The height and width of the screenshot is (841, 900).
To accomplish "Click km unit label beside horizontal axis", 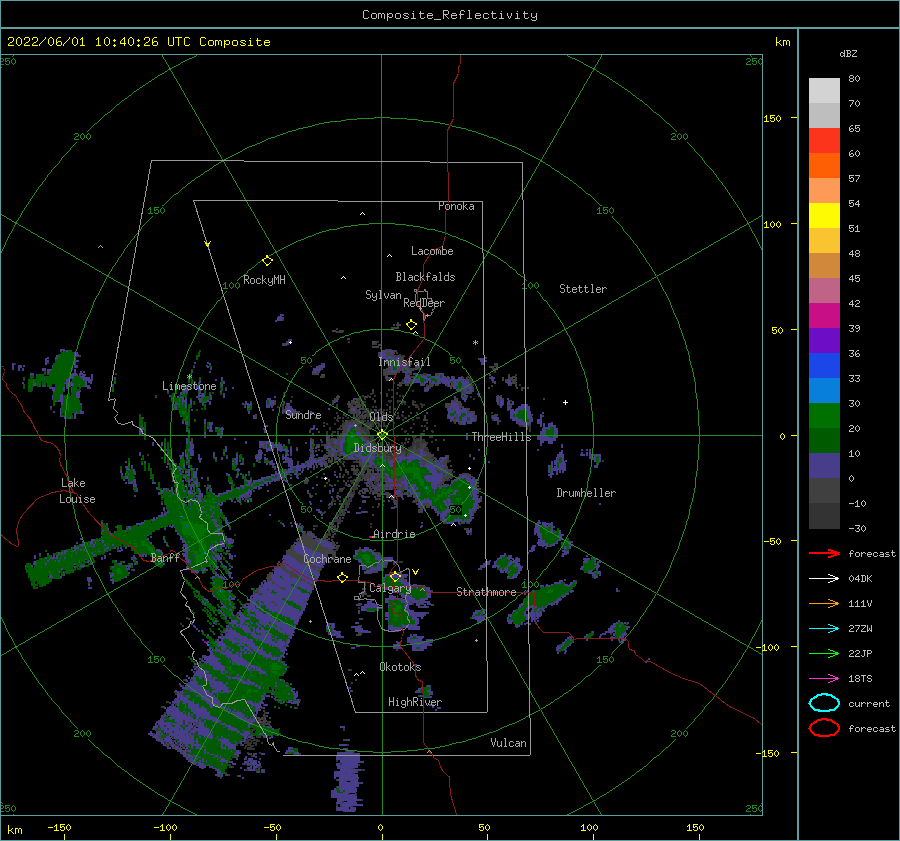I will tap(15, 830).
